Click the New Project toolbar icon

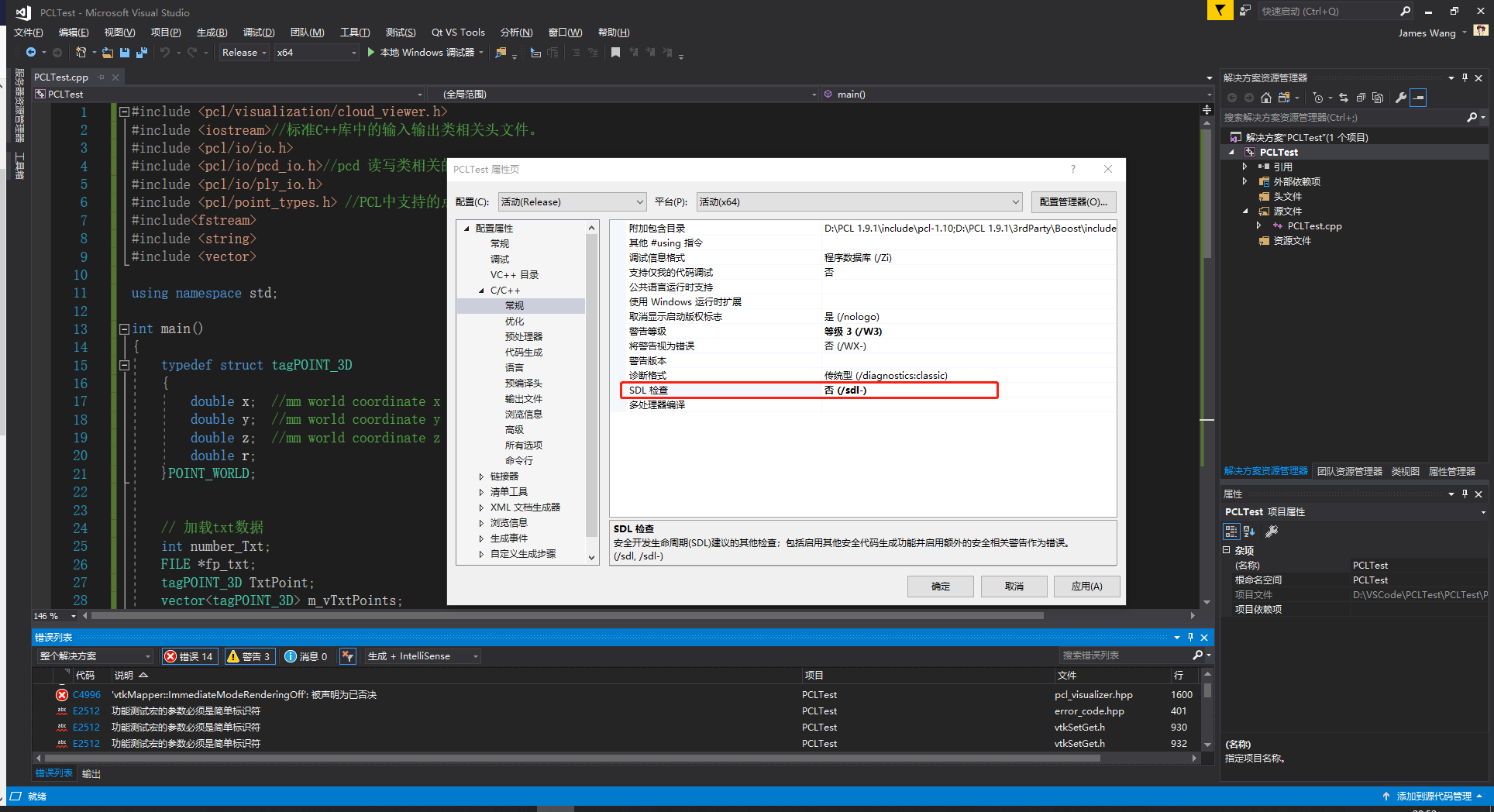click(x=81, y=53)
